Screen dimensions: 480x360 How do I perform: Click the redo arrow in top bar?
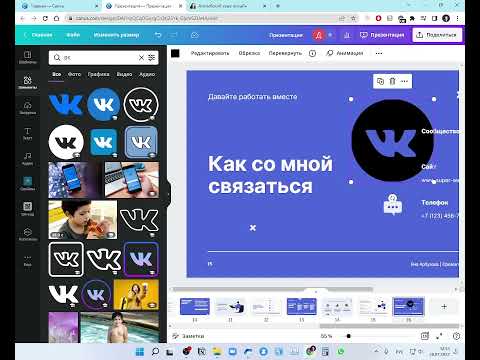pyautogui.click(x=174, y=35)
